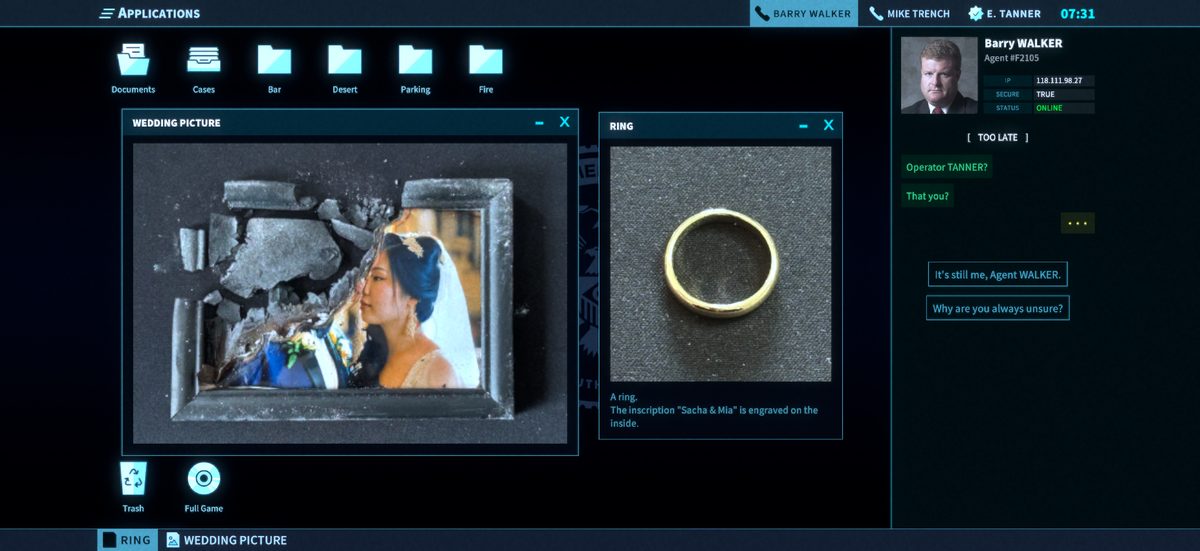Click the TOO LATE conversation label
The height and width of the screenshot is (551, 1200).
[x=997, y=137]
